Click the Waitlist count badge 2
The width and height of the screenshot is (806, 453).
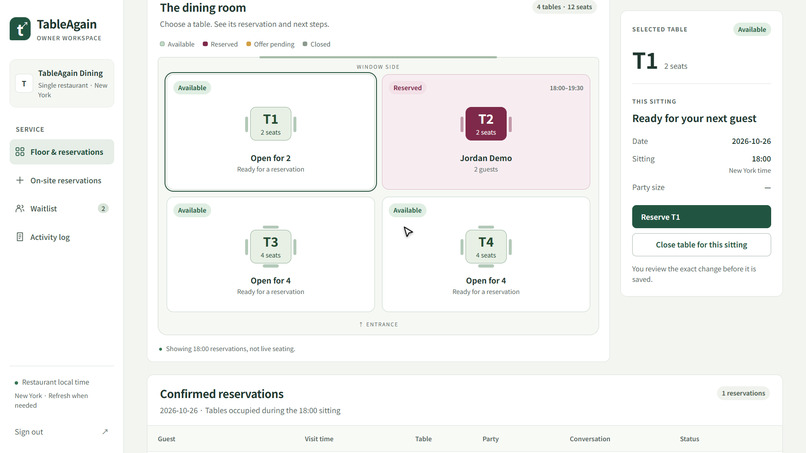click(x=103, y=208)
